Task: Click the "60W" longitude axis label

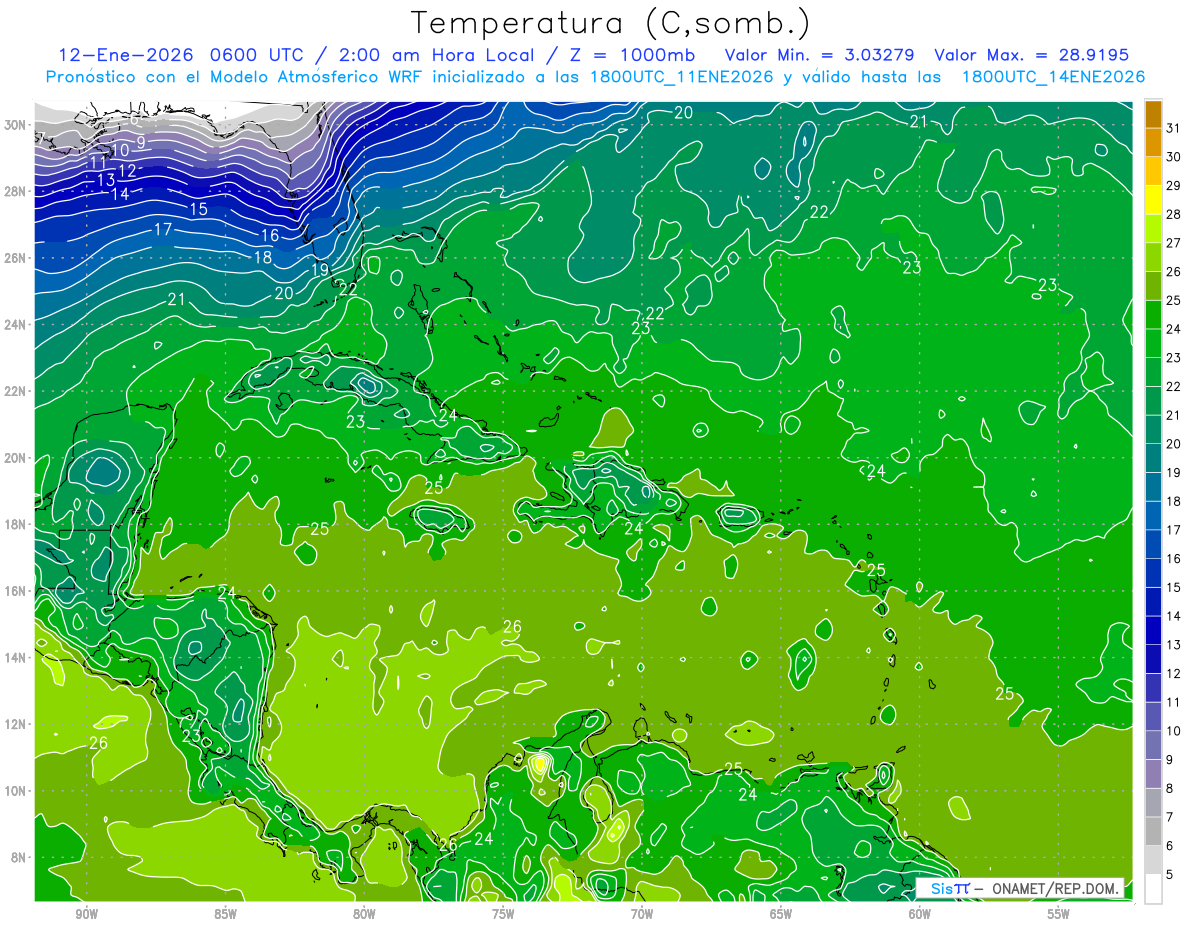Action: pyautogui.click(x=920, y=914)
